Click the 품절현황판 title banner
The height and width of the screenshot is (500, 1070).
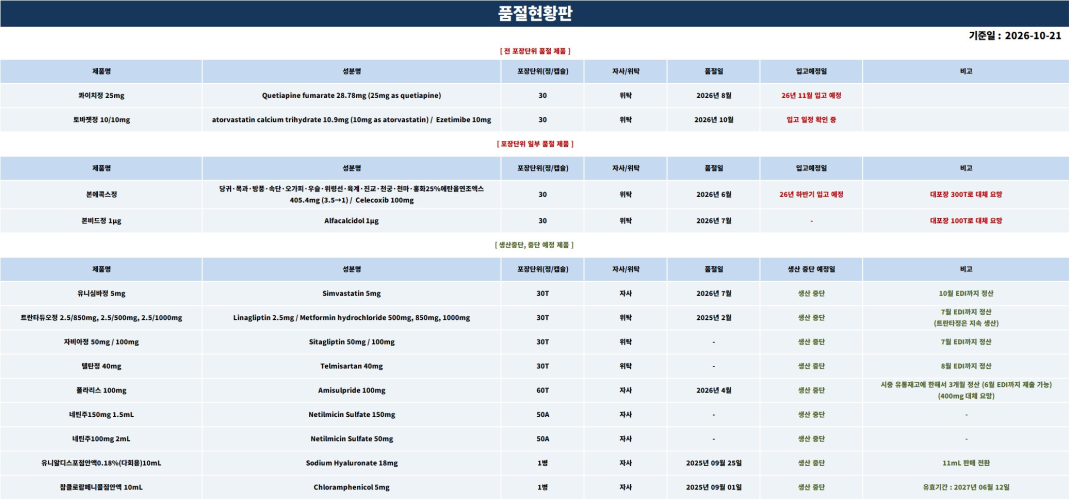pyautogui.click(x=535, y=14)
